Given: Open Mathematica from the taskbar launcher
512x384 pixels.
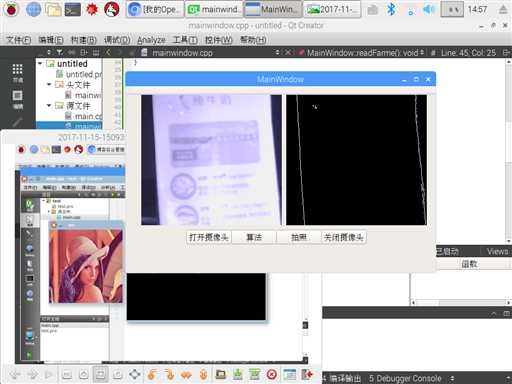Looking at the screenshot, I should [x=92, y=10].
